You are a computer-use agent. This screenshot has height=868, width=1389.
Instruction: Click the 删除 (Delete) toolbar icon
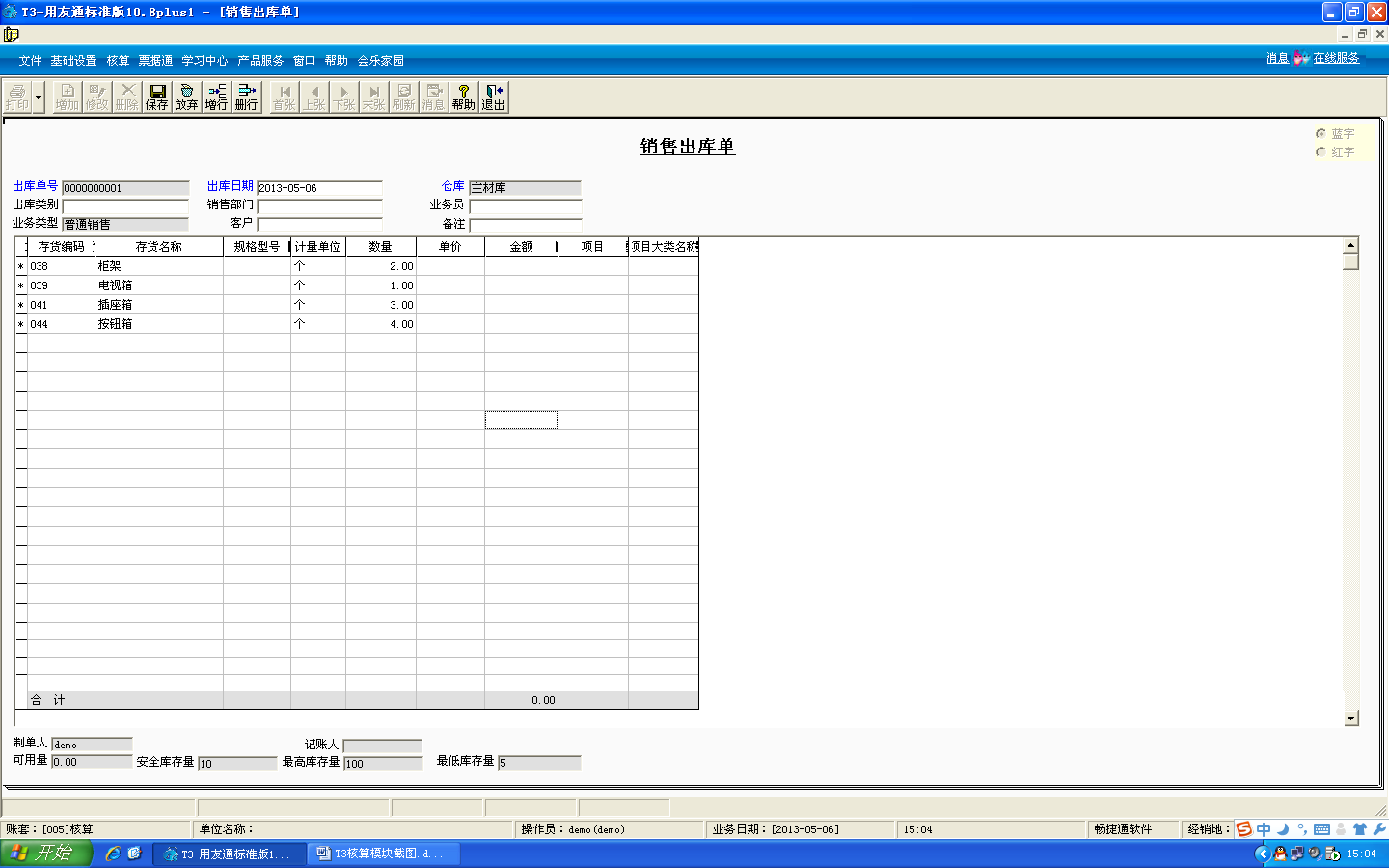[x=126, y=96]
